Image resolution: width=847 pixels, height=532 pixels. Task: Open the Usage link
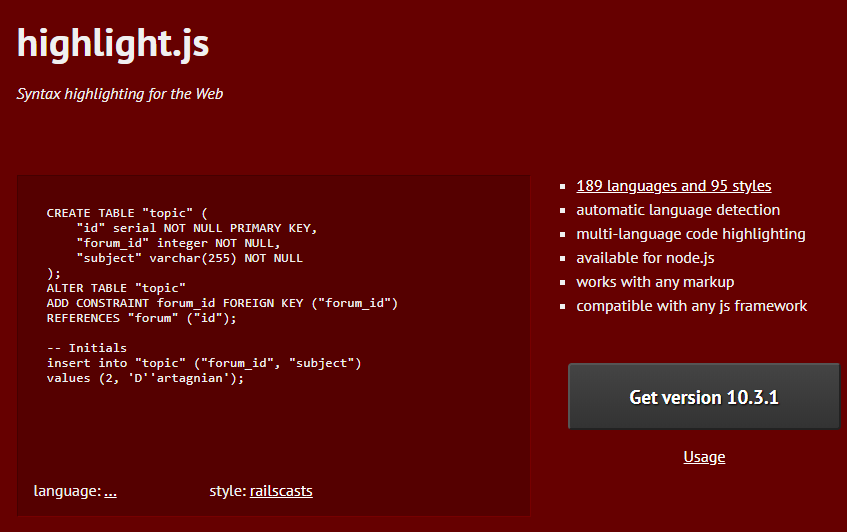click(704, 457)
